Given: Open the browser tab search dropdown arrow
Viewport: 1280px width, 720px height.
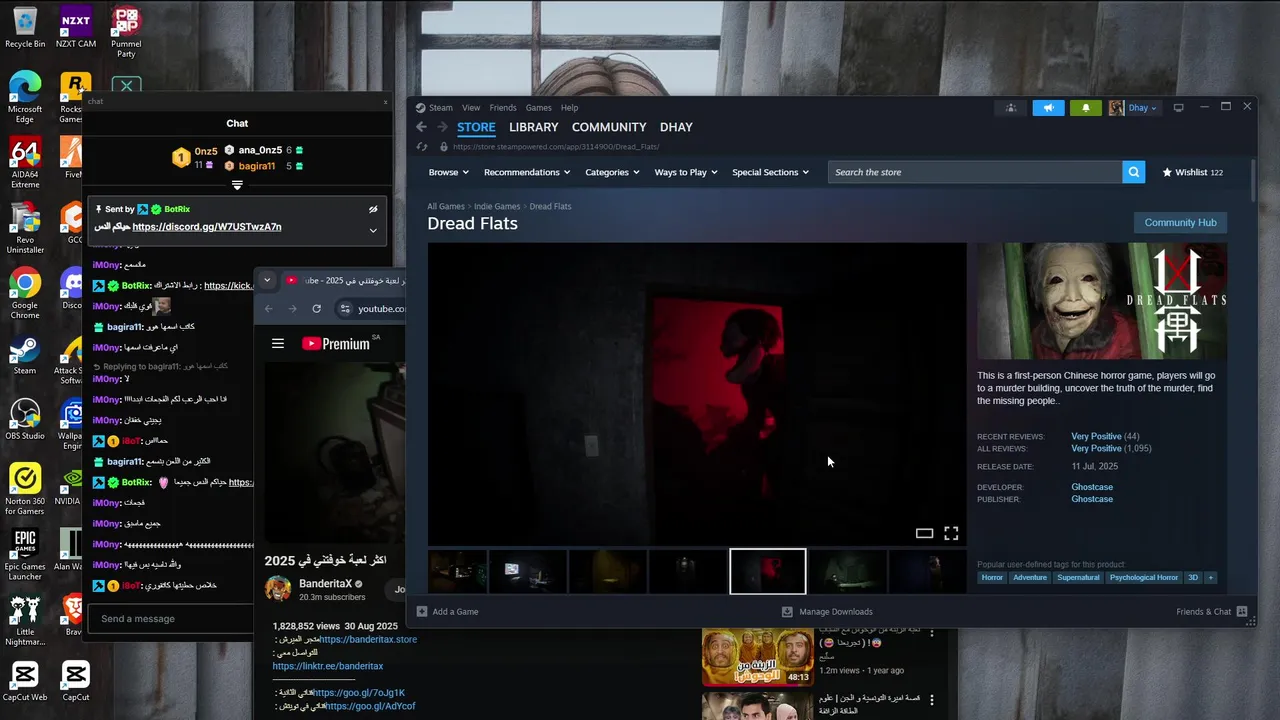Looking at the screenshot, I should [x=267, y=280].
